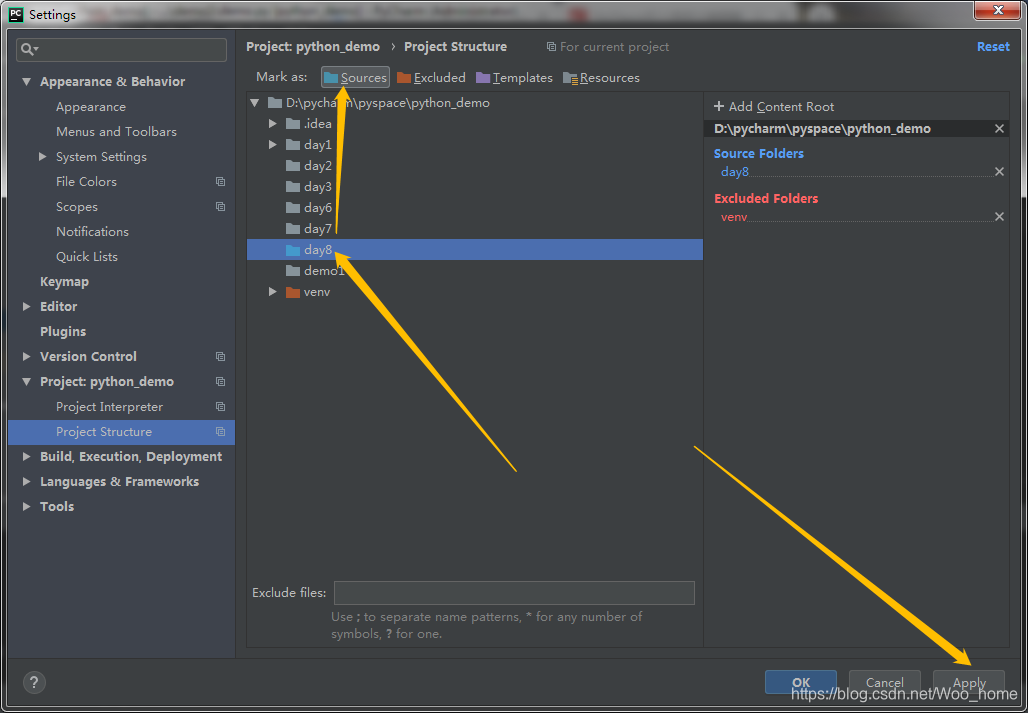Open Scopes settings
The width and height of the screenshot is (1028, 713).
[x=77, y=206]
